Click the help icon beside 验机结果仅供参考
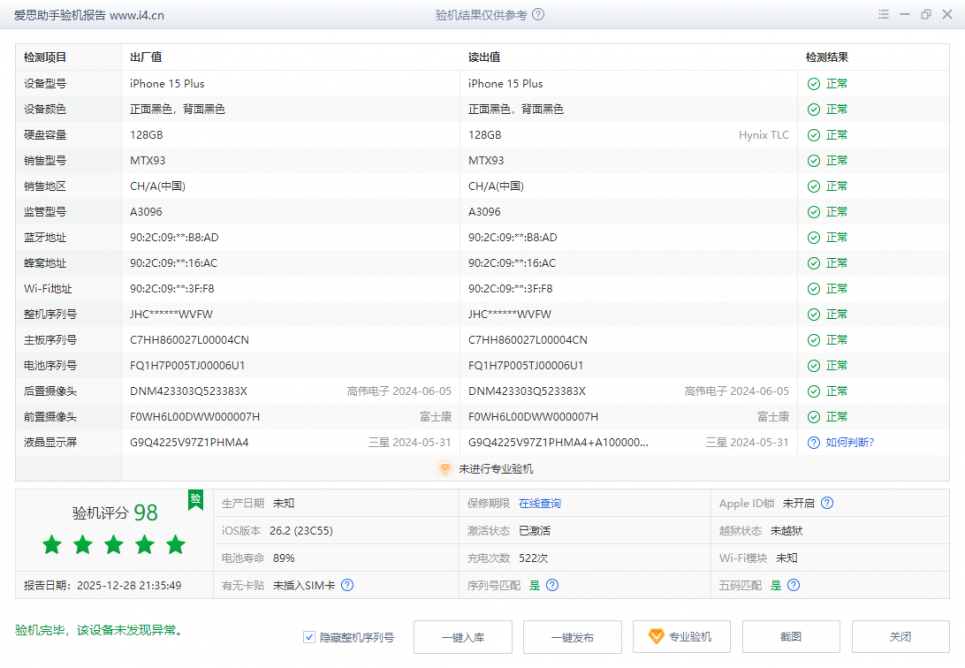Viewport: 965px width, 668px height. [x=539, y=15]
